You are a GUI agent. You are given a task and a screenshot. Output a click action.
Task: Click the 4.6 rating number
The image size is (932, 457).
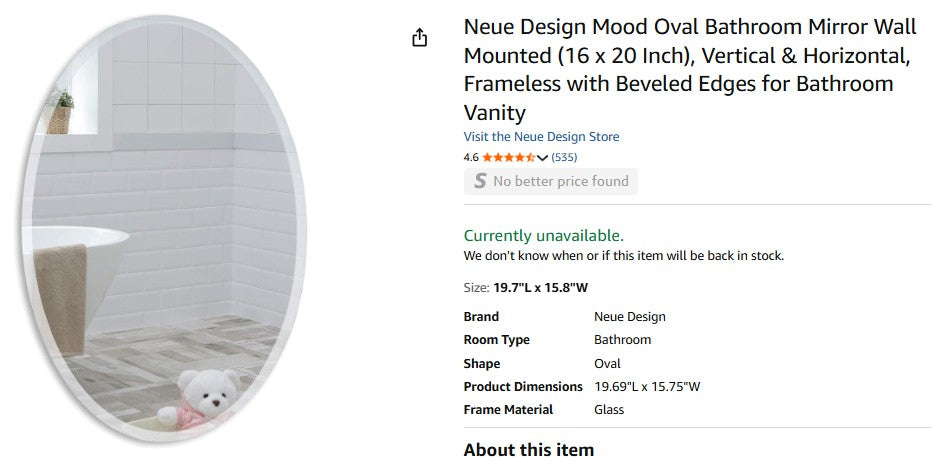(471, 157)
